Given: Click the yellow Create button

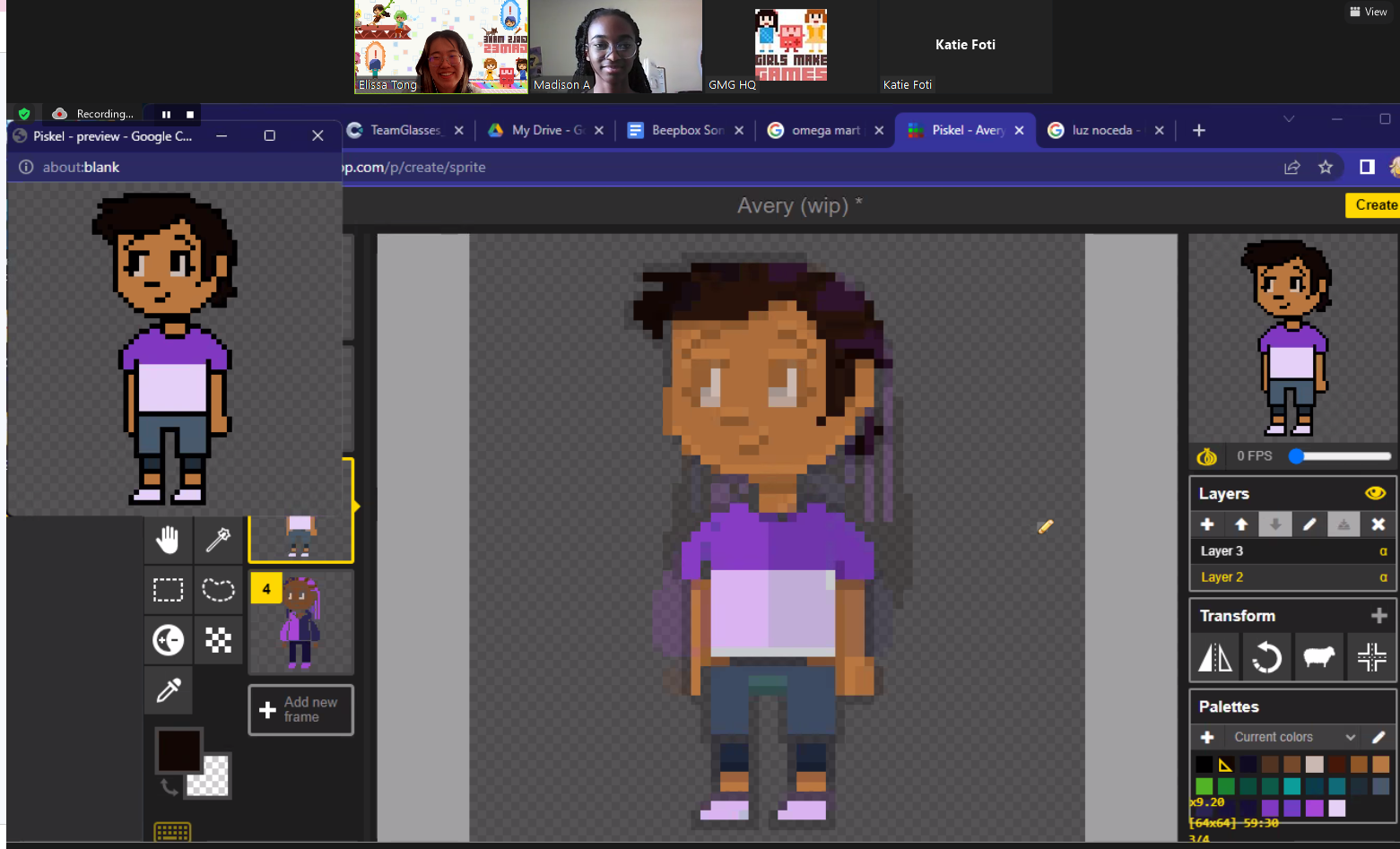Looking at the screenshot, I should point(1373,205).
